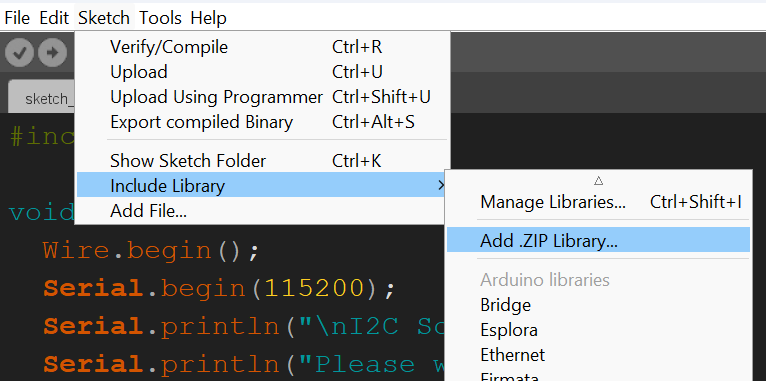The image size is (766, 381).
Task: Switch to the sketch tab
Action: (42, 98)
